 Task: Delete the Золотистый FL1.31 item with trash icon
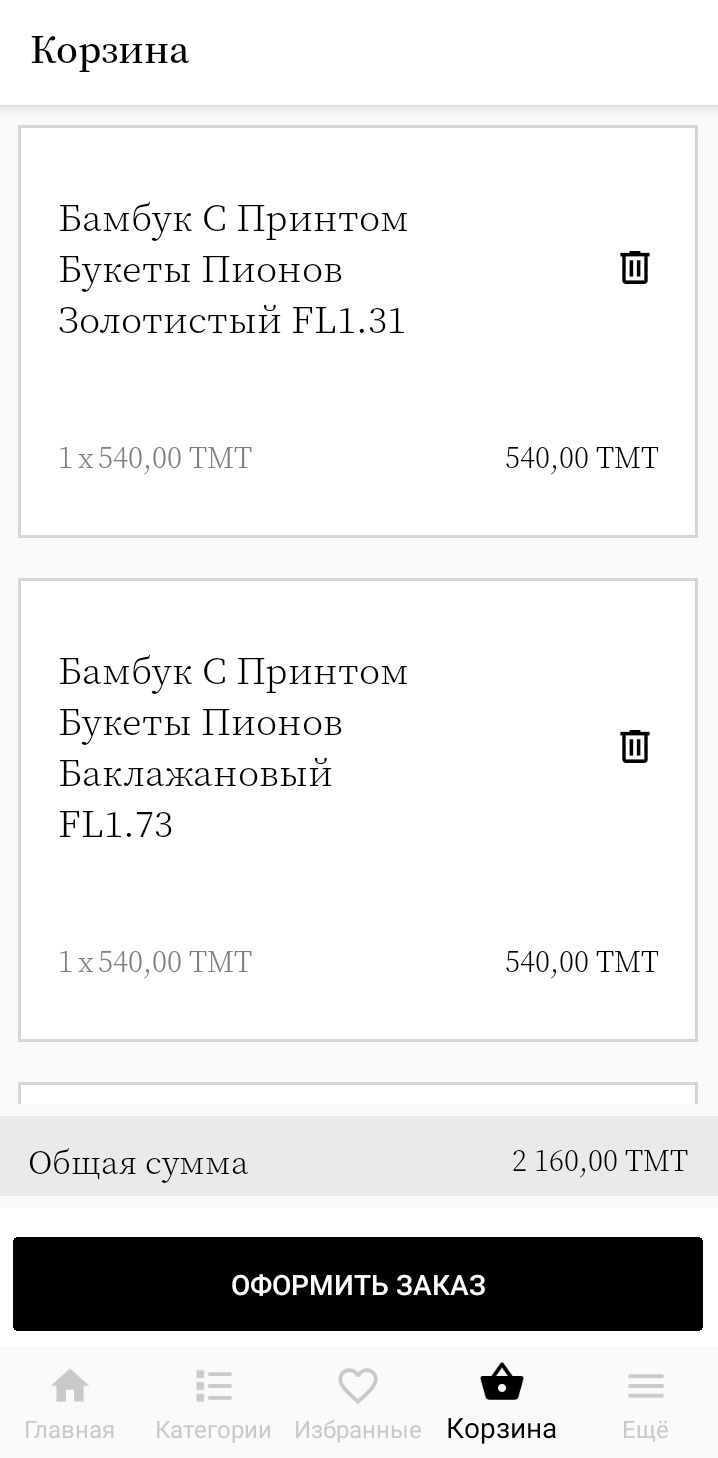pyautogui.click(x=635, y=268)
